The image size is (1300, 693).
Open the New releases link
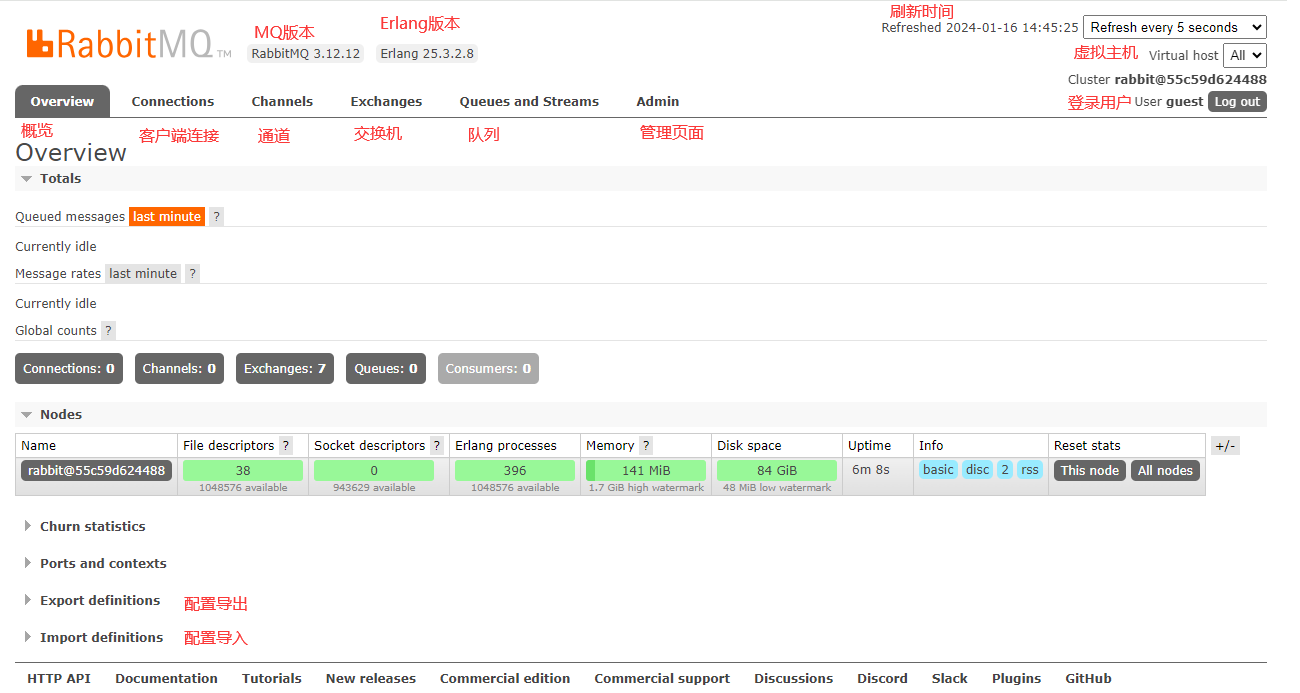(371, 678)
